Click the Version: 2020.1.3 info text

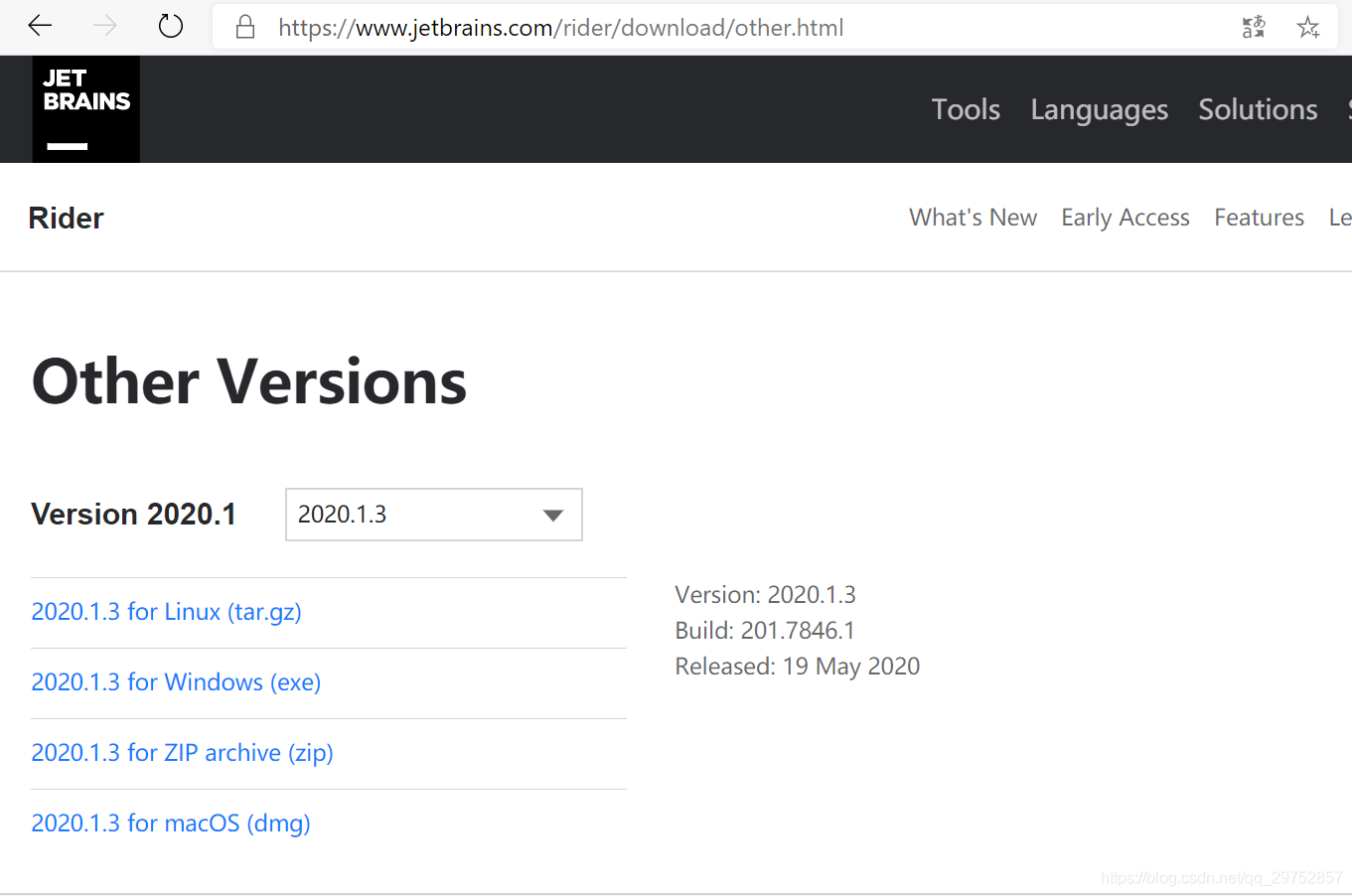pos(765,595)
